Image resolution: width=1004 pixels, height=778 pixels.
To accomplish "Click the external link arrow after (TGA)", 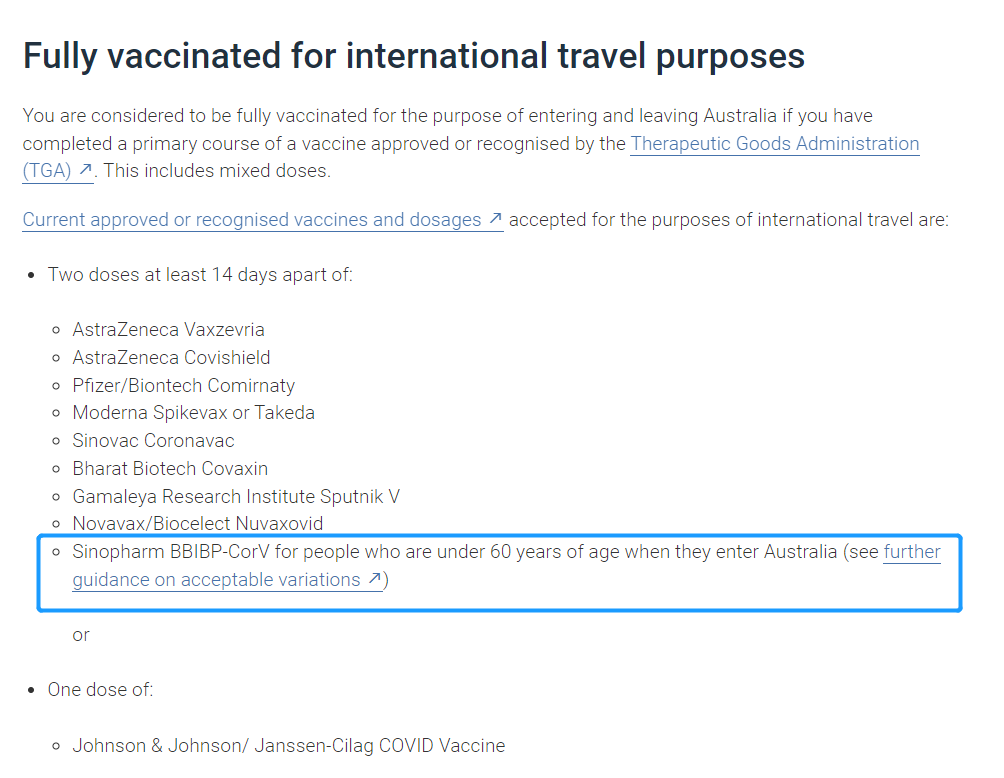I will click(85, 170).
